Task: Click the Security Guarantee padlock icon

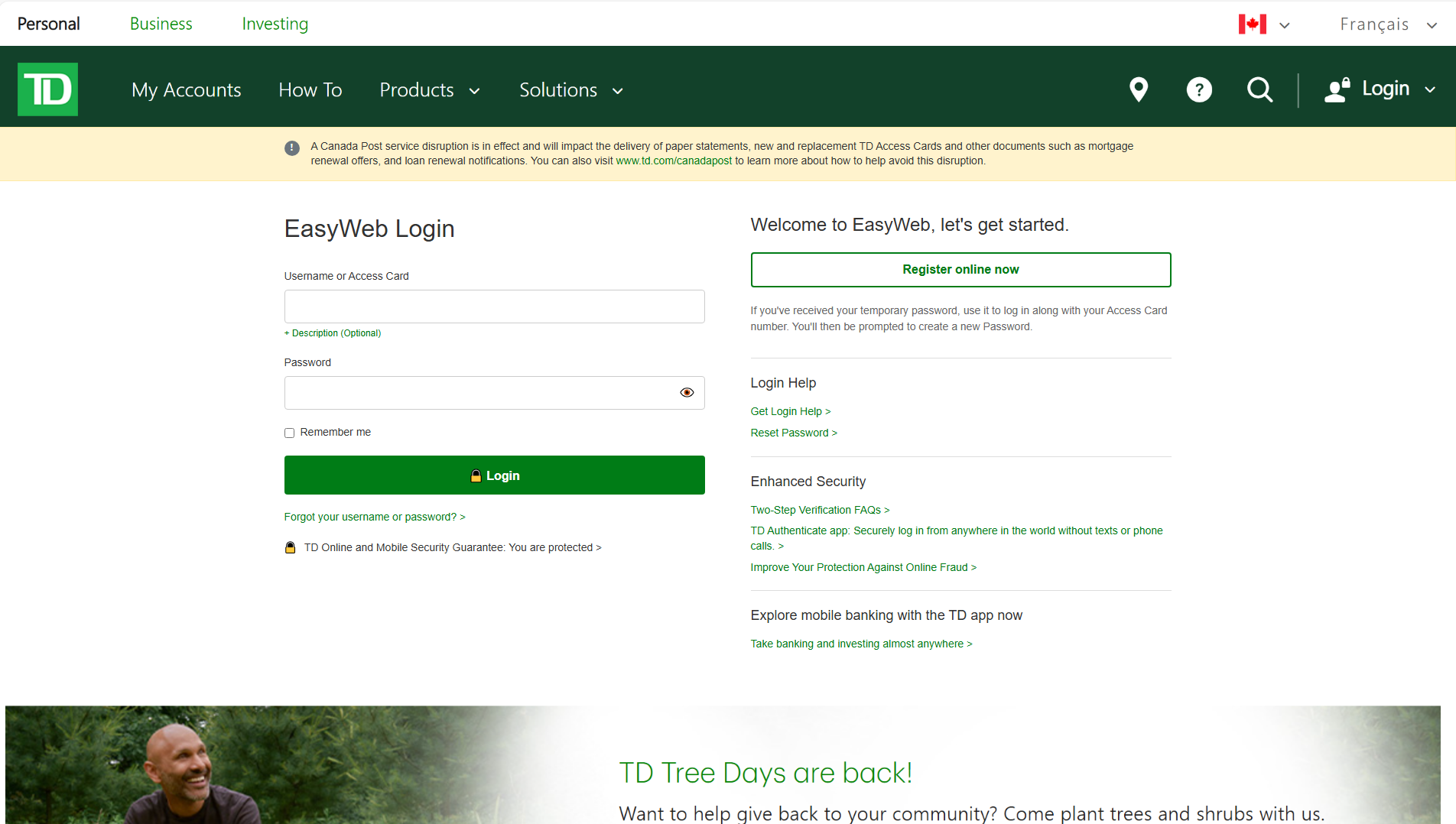Action: [x=291, y=547]
